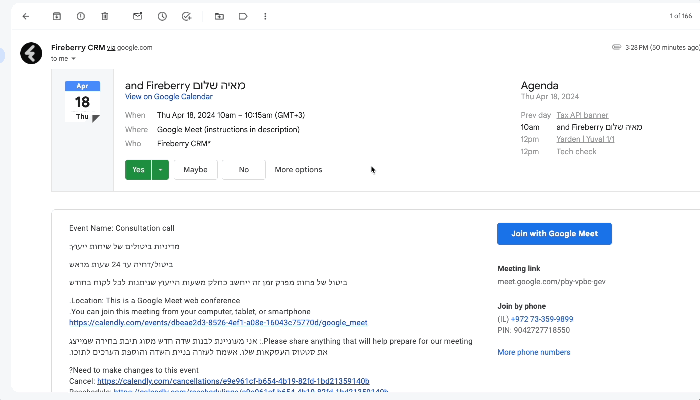The image size is (700, 400).
Task: Click Fireberry CRM sender avatar
Action: pyautogui.click(x=31, y=53)
